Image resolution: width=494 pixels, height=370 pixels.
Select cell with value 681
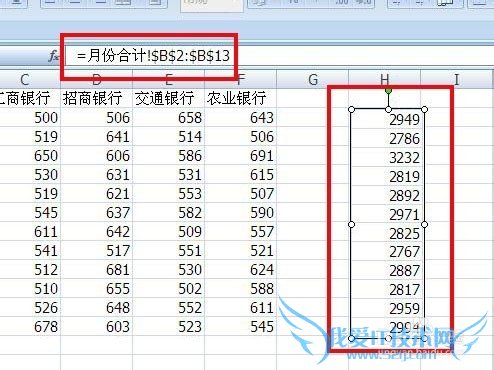(97, 269)
